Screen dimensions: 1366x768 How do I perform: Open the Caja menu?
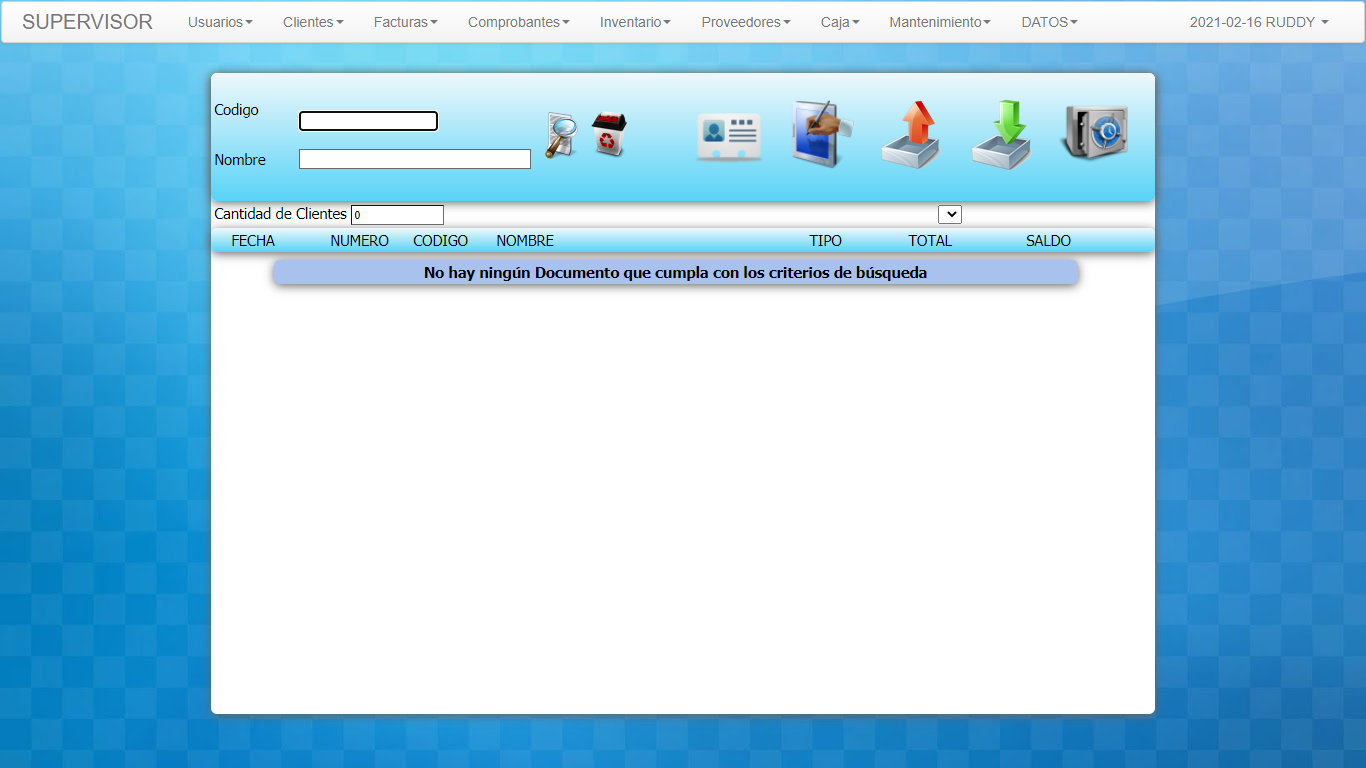(840, 22)
